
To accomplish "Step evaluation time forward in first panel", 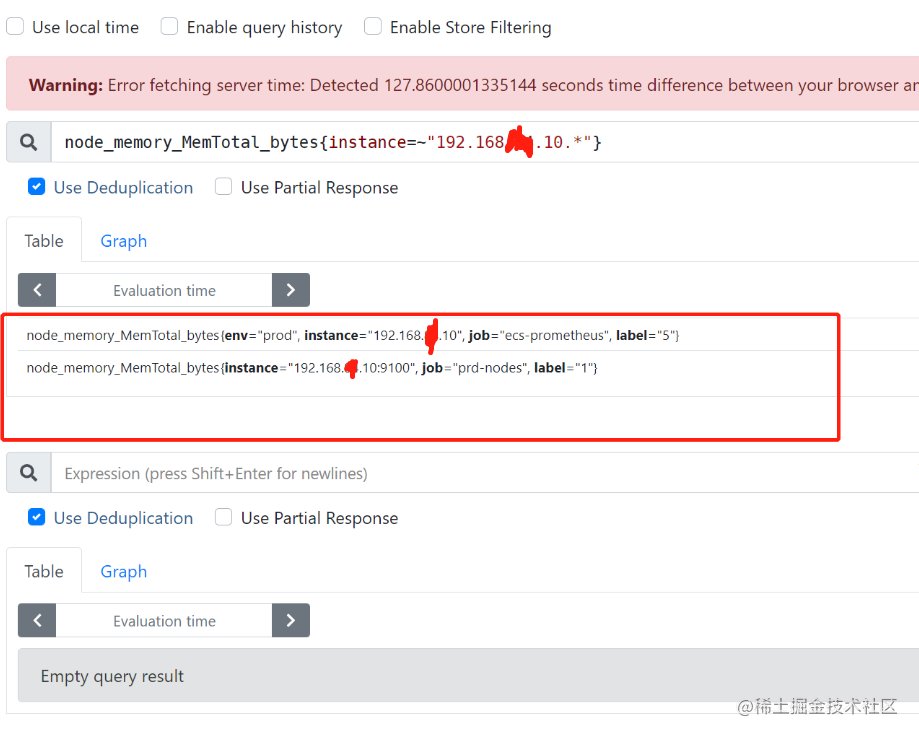I will 291,290.
